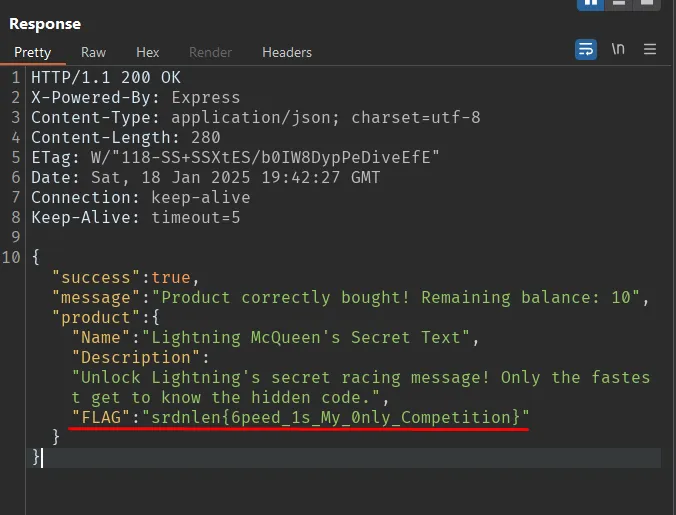The width and height of the screenshot is (676, 515).
Task: Click the X-Powered-By: Express header
Action: [135, 97]
